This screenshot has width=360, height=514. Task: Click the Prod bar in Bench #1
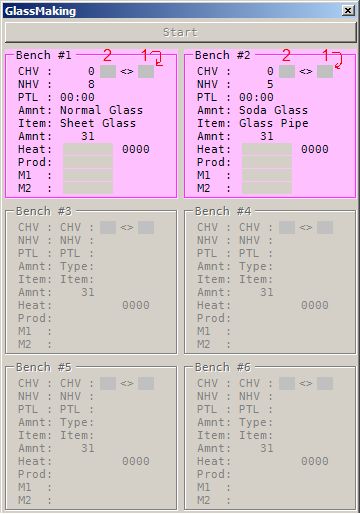88,162
